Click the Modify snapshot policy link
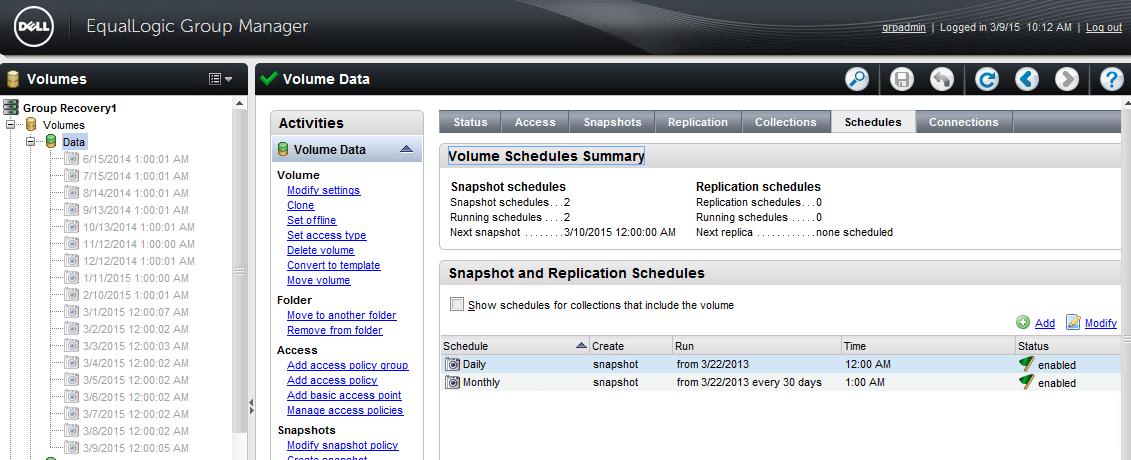The height and width of the screenshot is (460, 1131). click(343, 446)
